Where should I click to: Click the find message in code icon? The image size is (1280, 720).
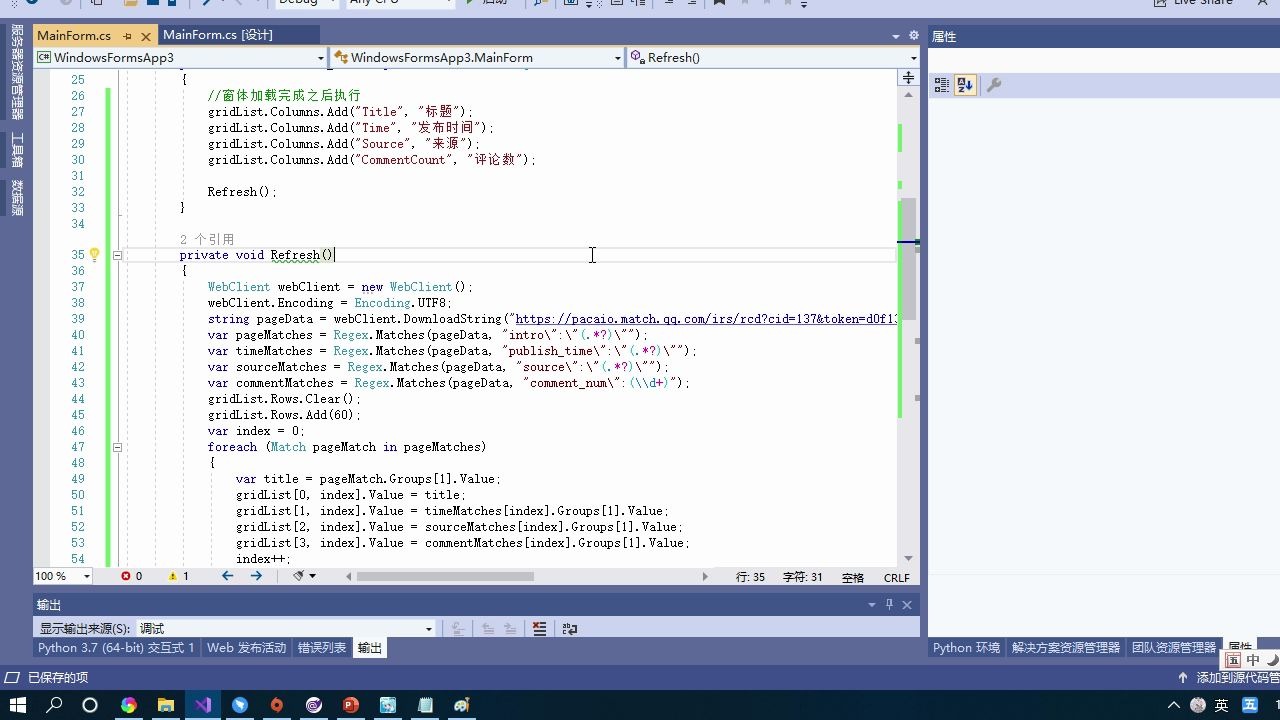click(458, 629)
